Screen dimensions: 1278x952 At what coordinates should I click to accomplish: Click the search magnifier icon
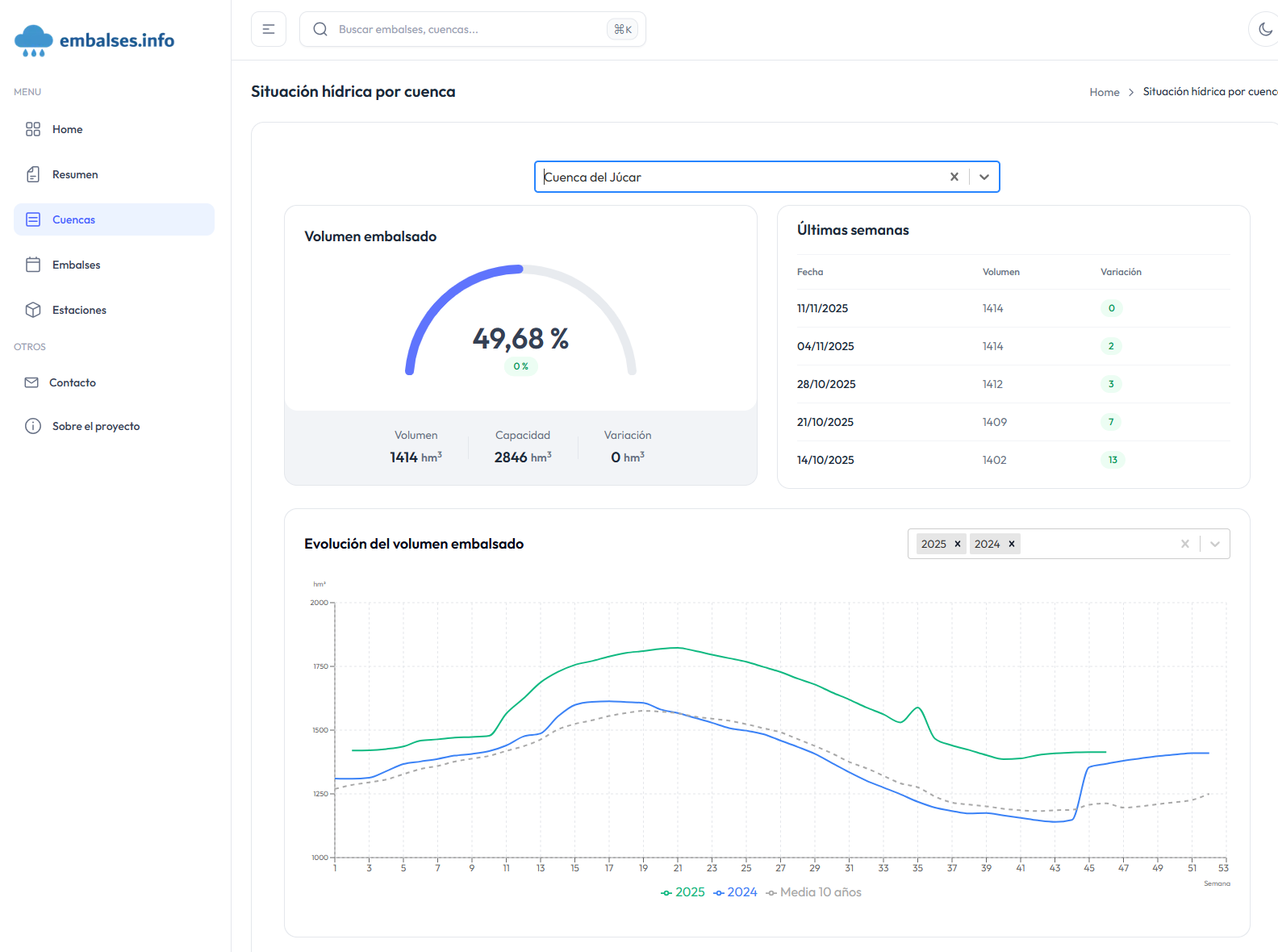pos(320,29)
